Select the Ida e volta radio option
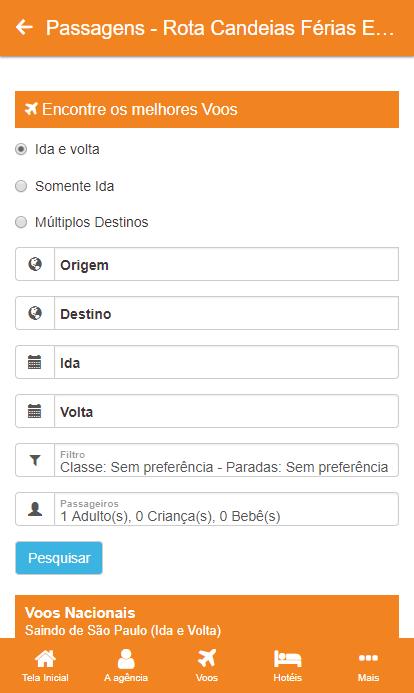 21,149
